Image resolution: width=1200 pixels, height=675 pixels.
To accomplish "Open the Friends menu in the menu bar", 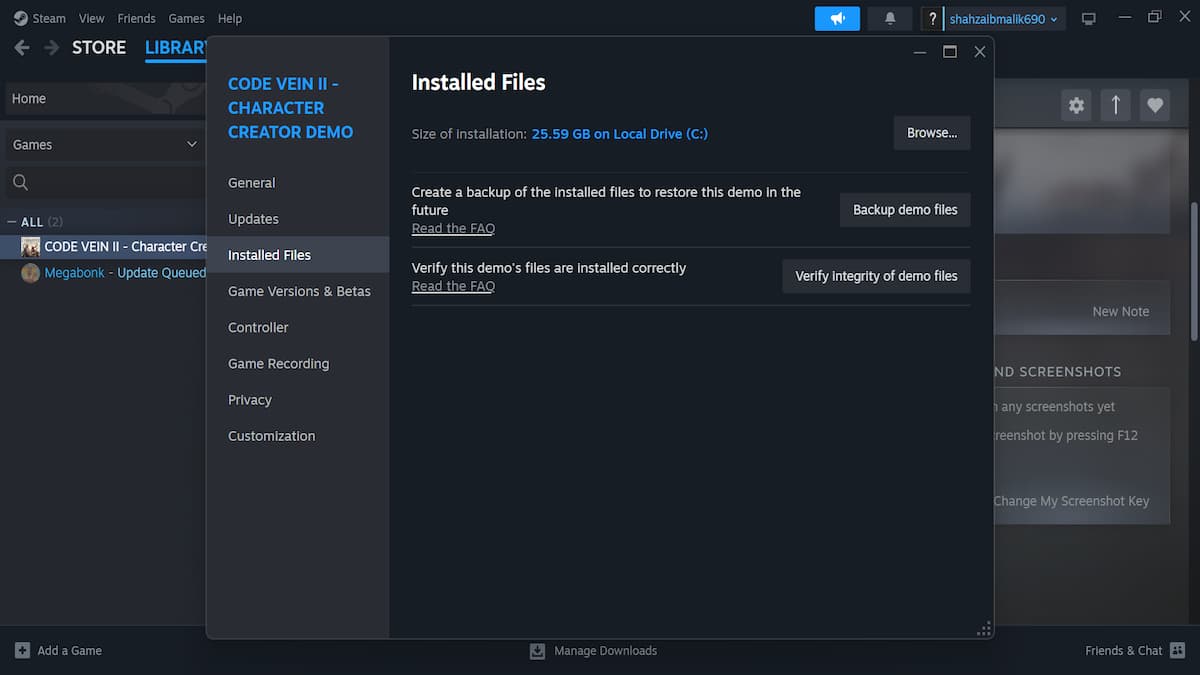I will 136,18.
